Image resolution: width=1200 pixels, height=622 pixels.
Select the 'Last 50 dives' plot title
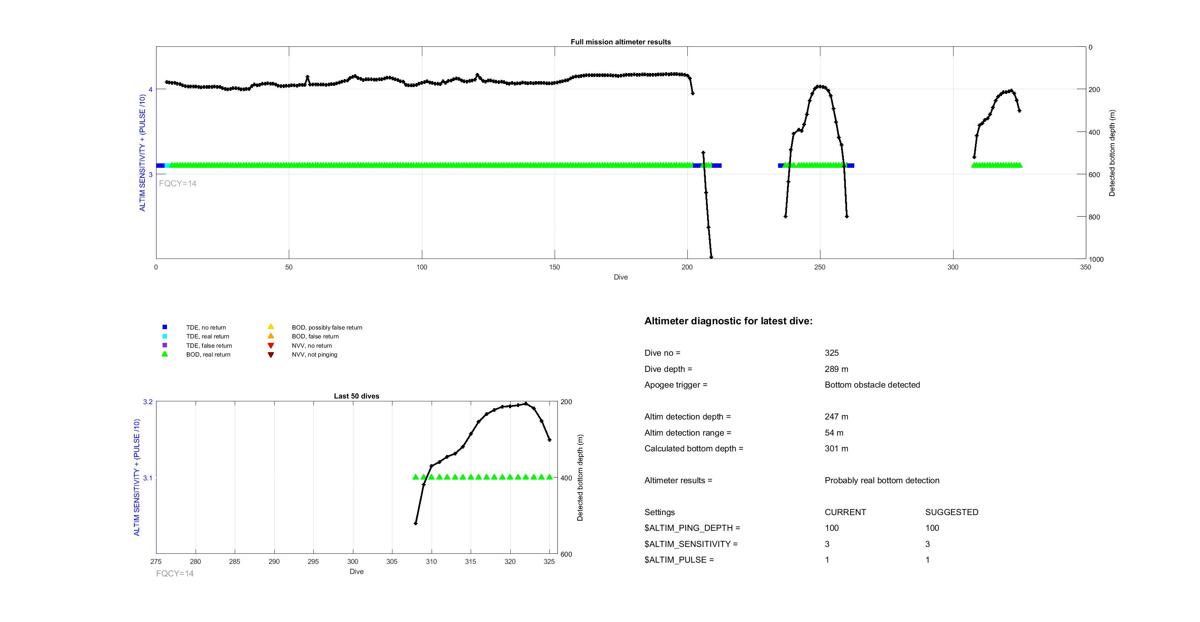coord(357,396)
